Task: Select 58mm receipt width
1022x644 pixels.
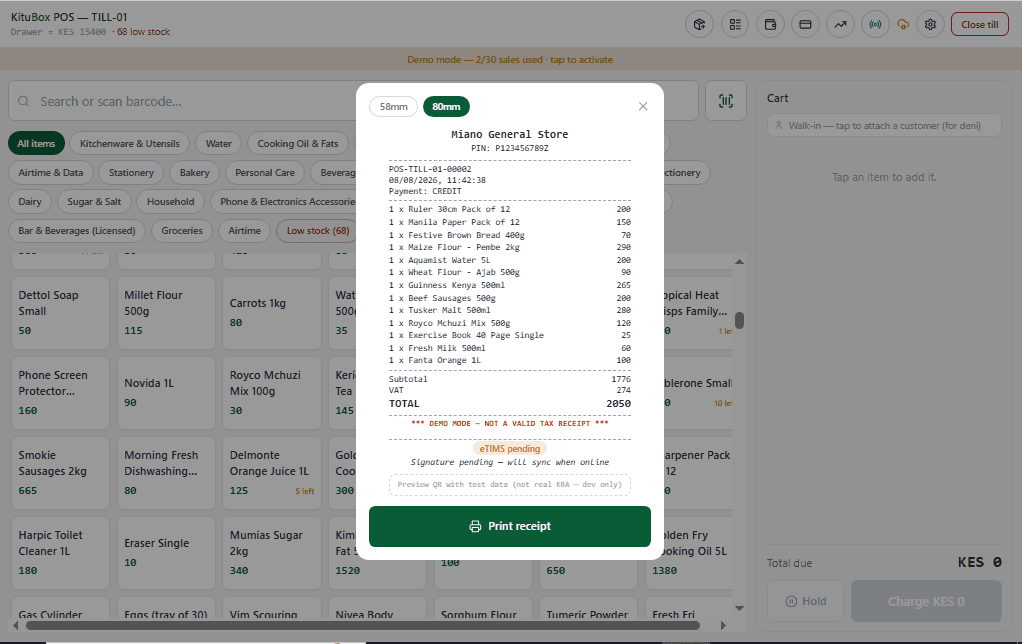Action: 394,106
